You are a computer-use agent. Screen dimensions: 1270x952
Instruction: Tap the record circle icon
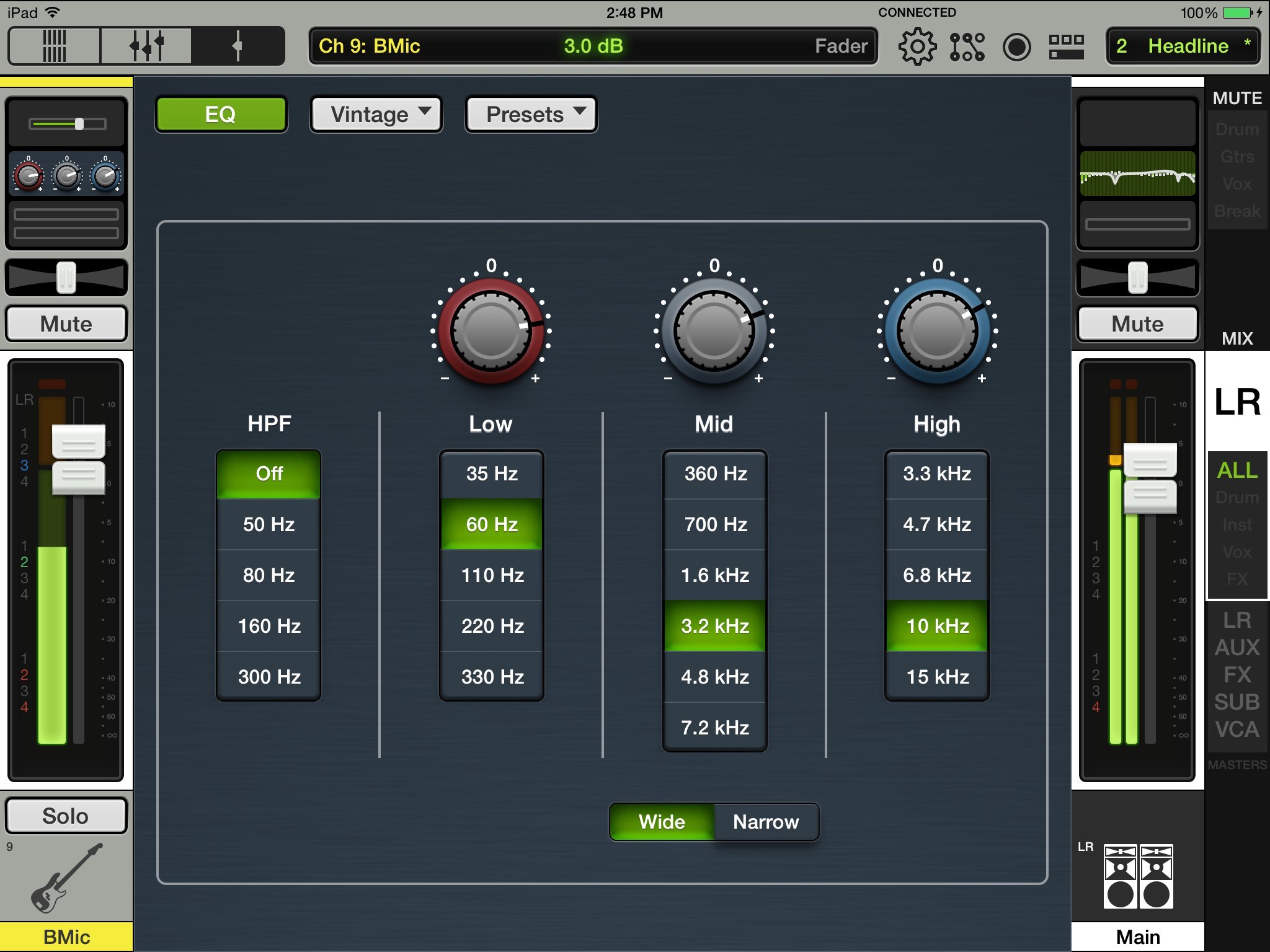[x=1016, y=46]
